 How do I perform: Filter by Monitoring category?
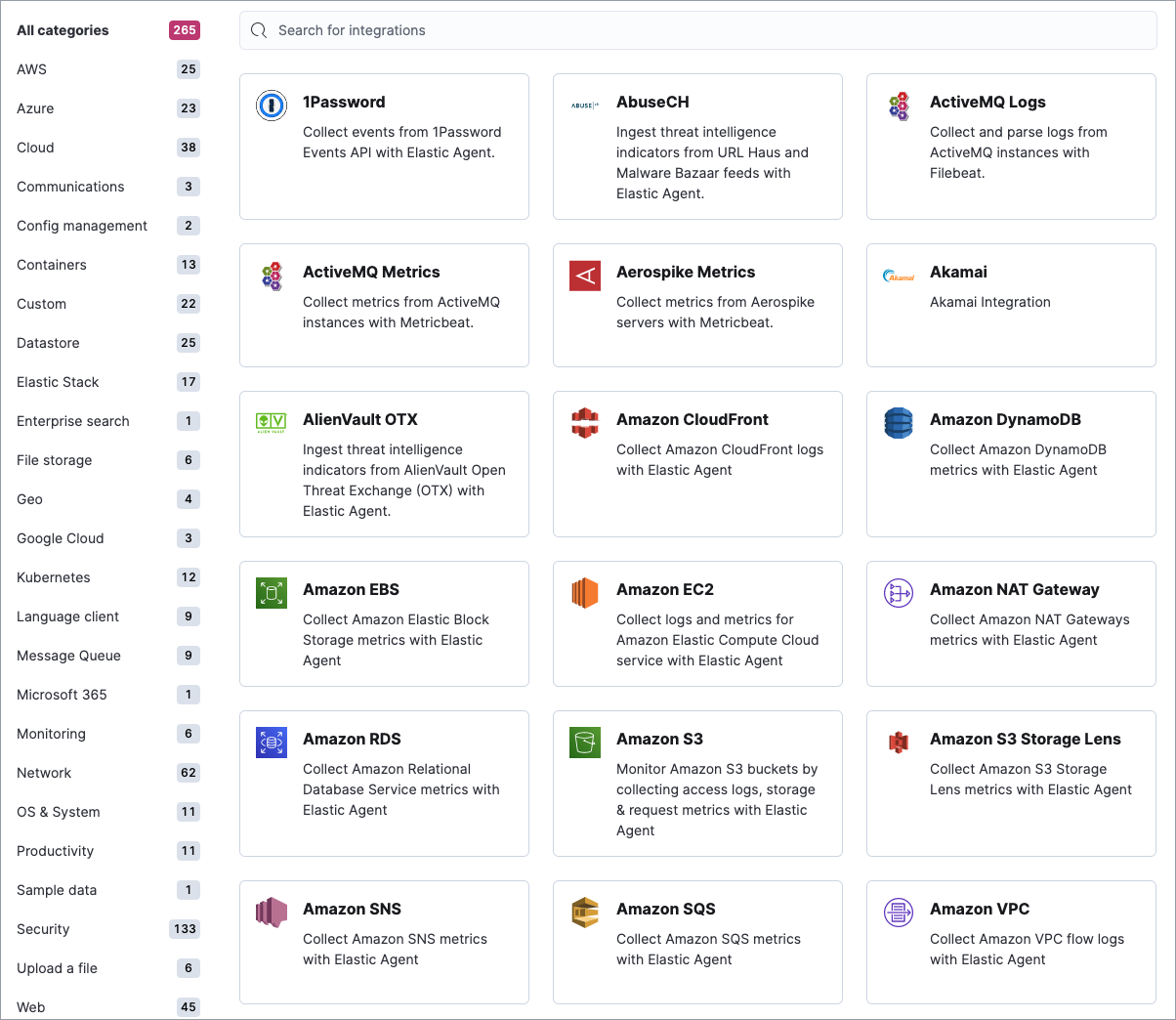click(107, 734)
